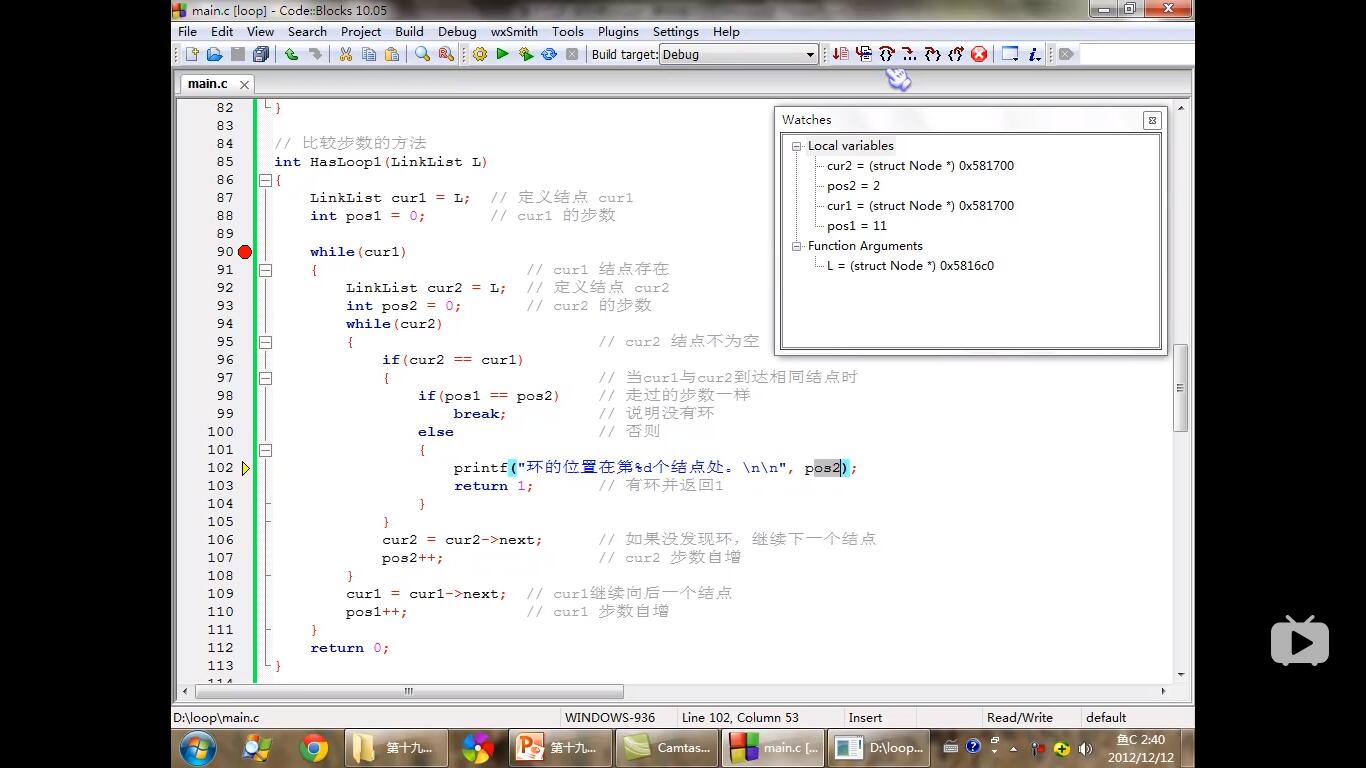Click the Undo arrow icon
This screenshot has height=768, width=1366.
coord(291,54)
